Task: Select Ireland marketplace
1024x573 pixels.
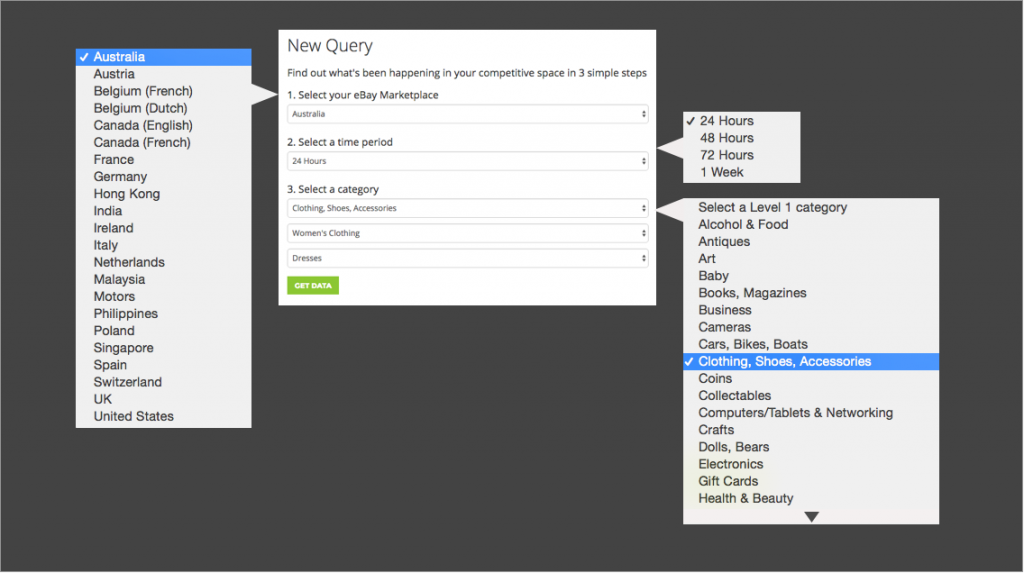Action: [163, 228]
